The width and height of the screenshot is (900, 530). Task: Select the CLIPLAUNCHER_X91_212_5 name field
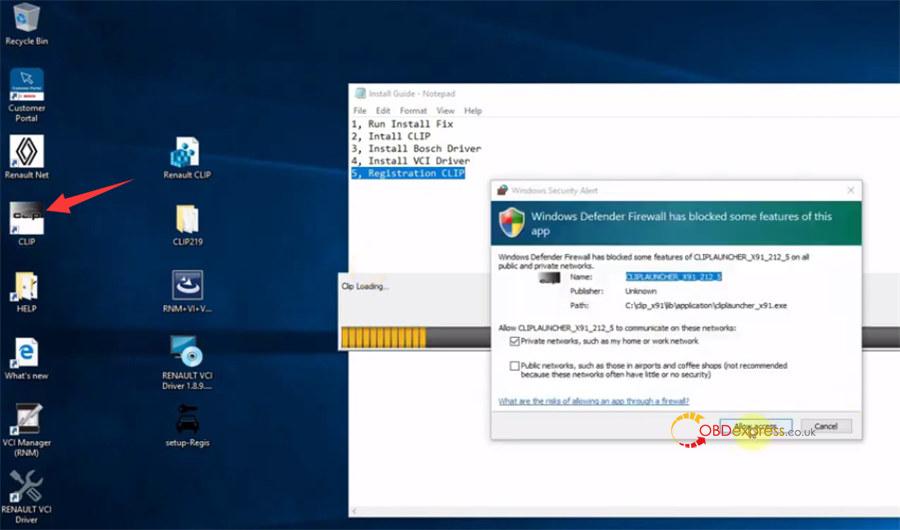(673, 277)
